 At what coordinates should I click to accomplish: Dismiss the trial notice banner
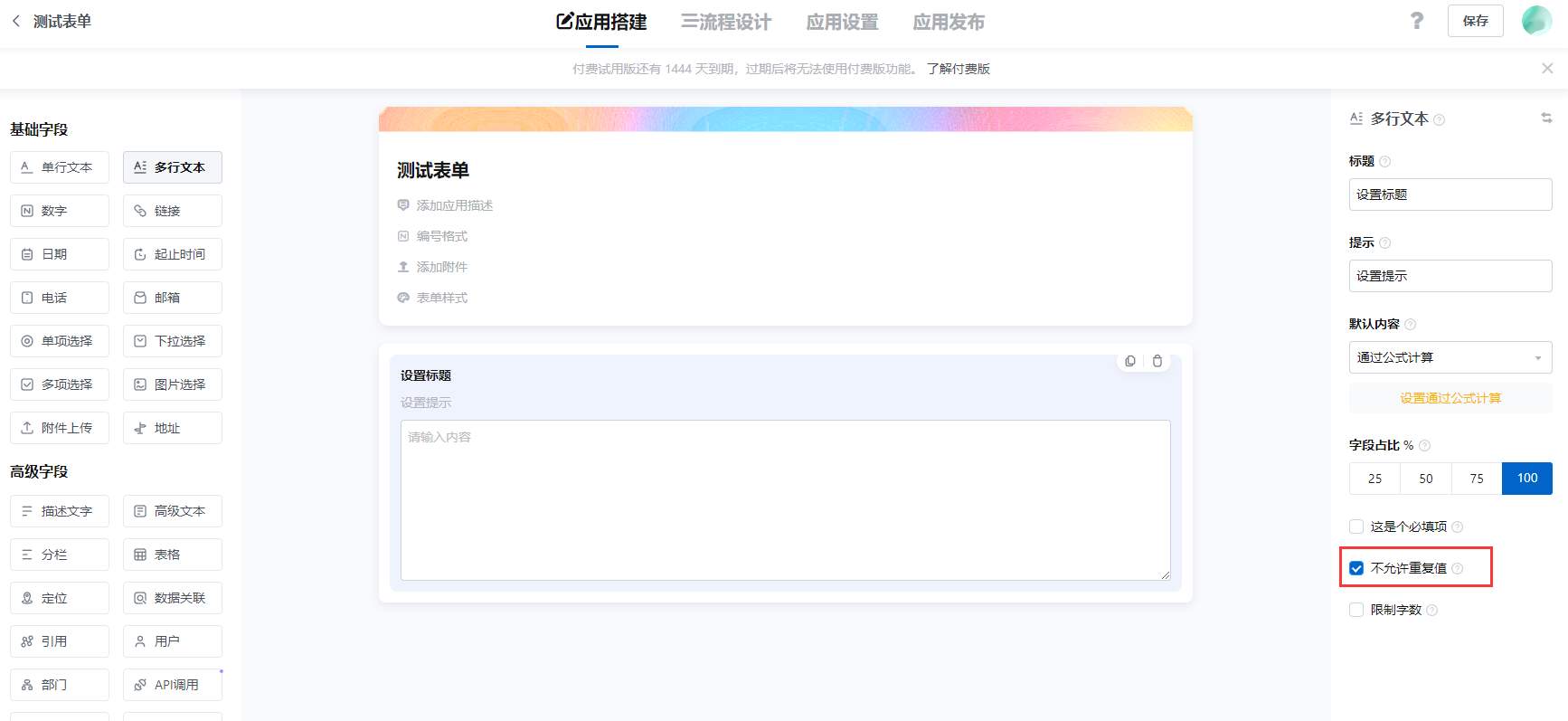(1547, 69)
